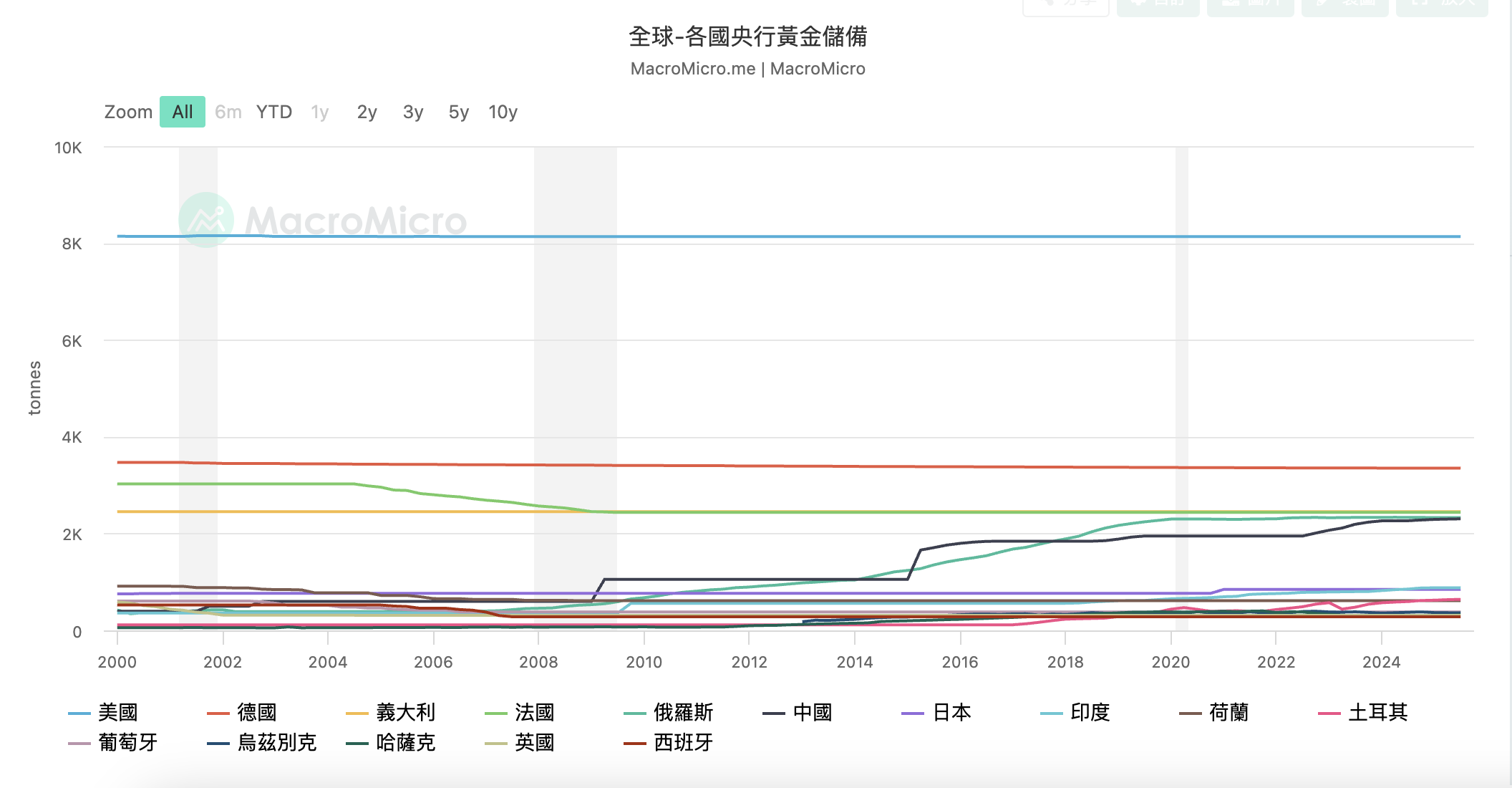Viewport: 1512px width, 788px height.
Task: Click the 4K y-axis label
Action: pyautogui.click(x=72, y=437)
